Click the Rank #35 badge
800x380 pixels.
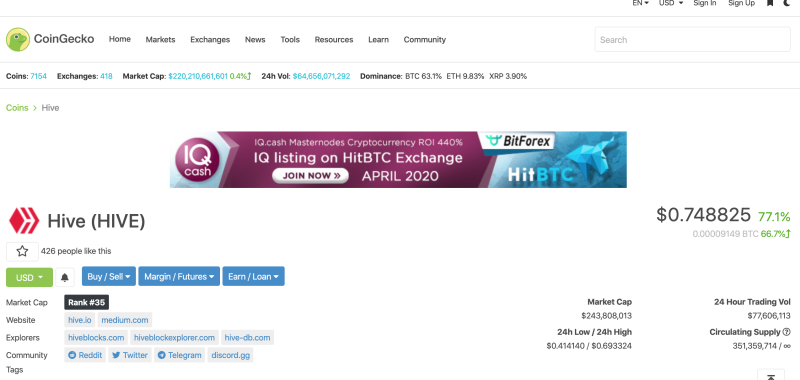(87, 302)
